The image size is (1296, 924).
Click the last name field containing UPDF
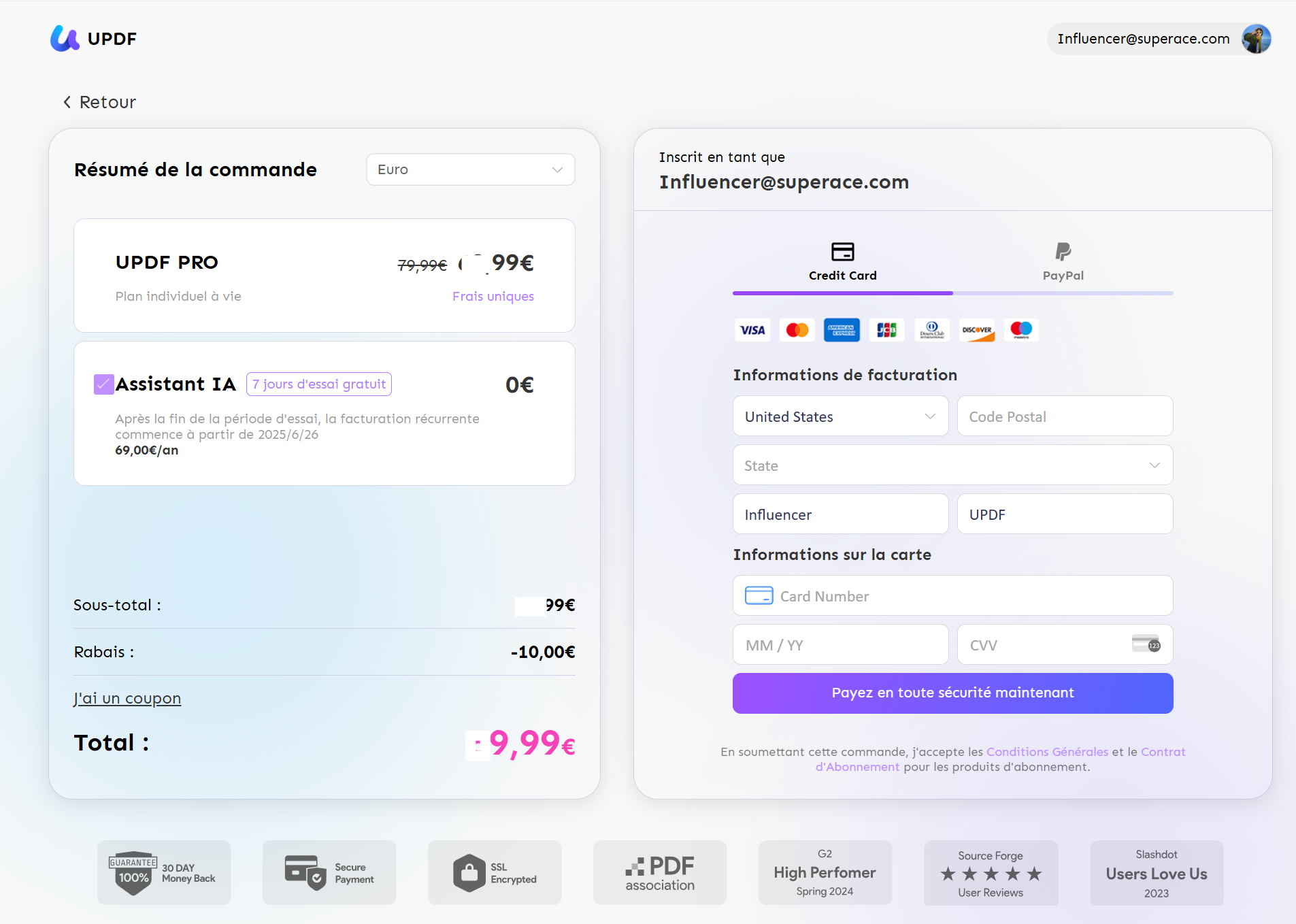[1065, 514]
